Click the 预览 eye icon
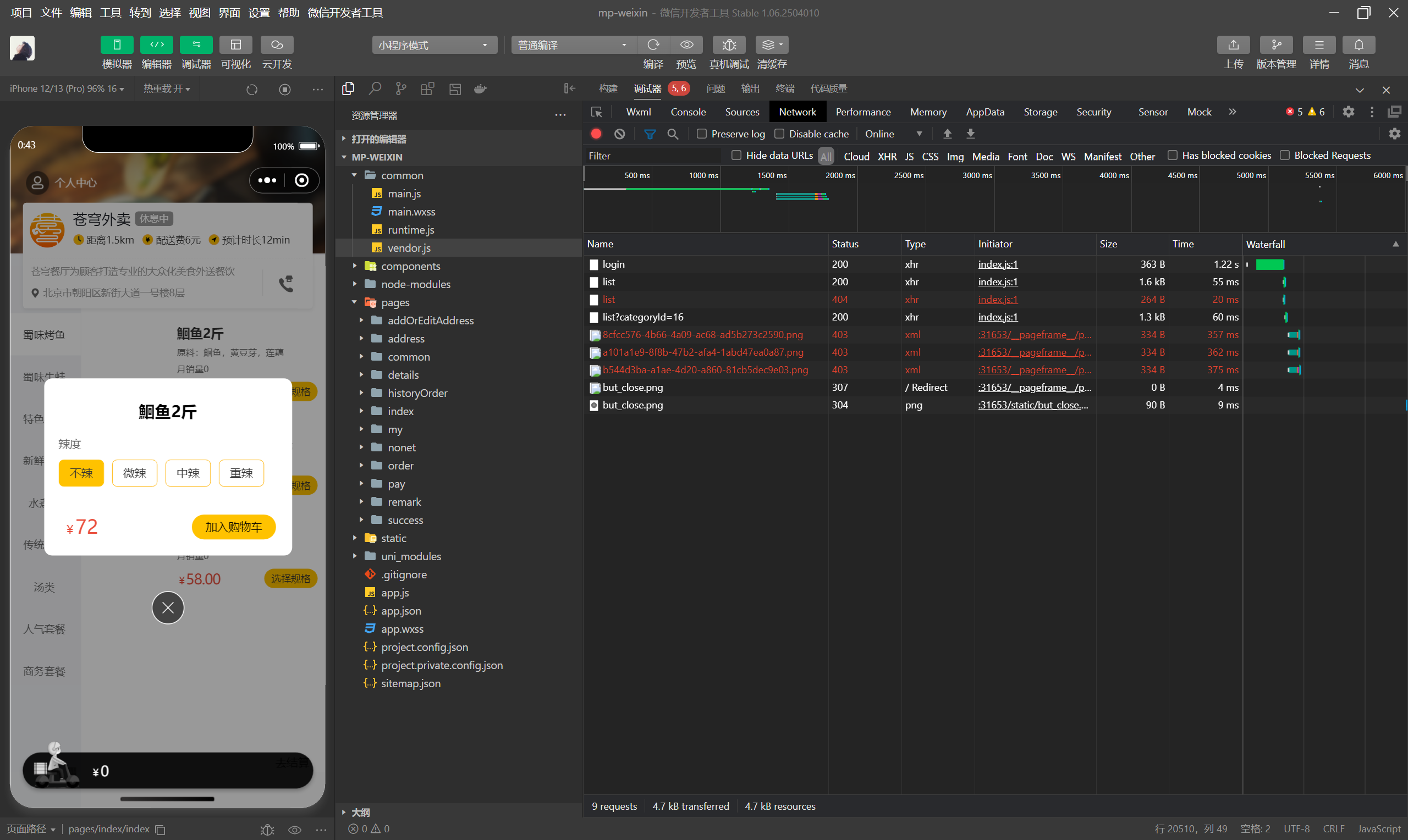 click(686, 45)
